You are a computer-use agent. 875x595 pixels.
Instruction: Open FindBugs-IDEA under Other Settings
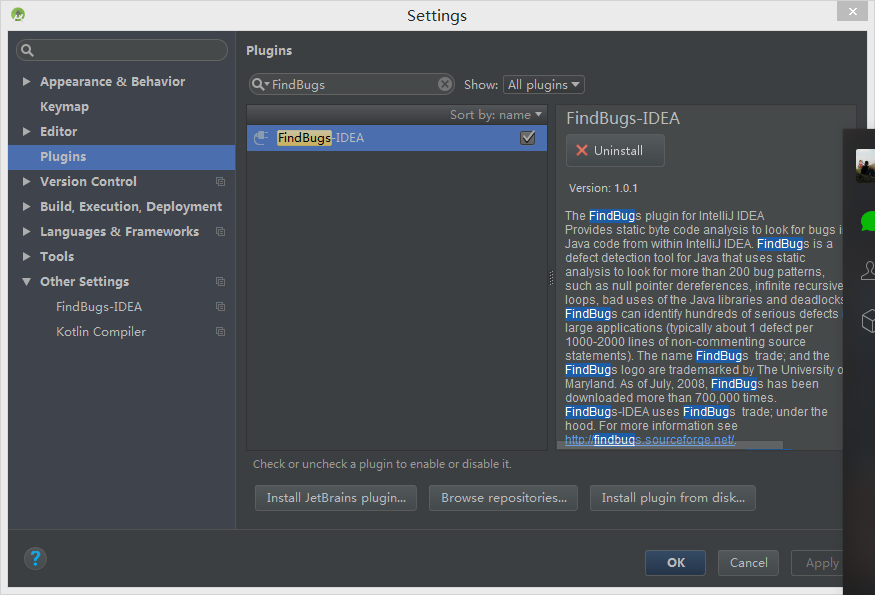pyautogui.click(x=99, y=306)
